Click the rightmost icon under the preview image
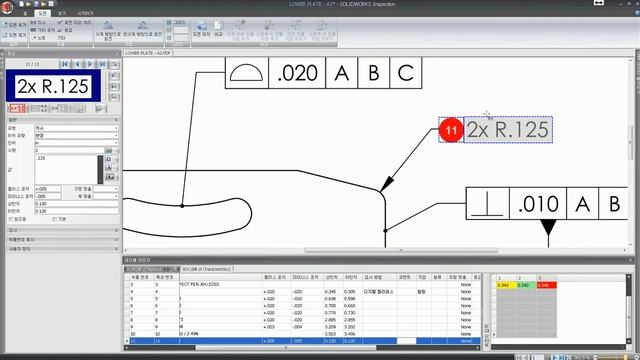 click(x=99, y=108)
